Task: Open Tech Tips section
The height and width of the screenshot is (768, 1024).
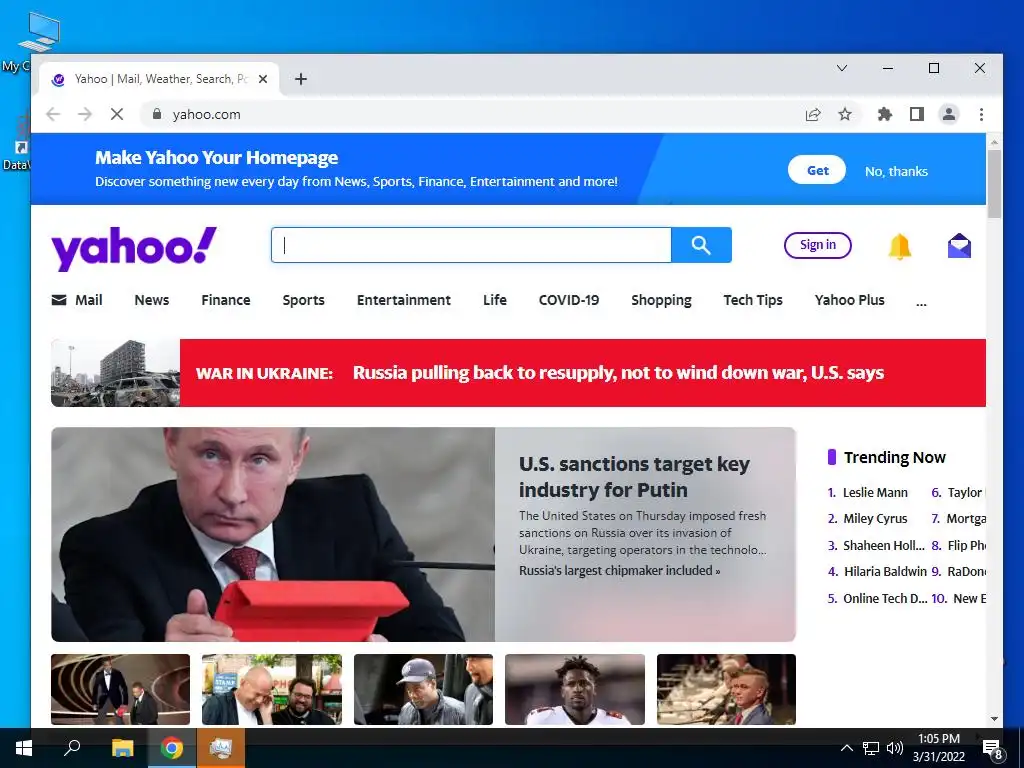Action: [752, 300]
